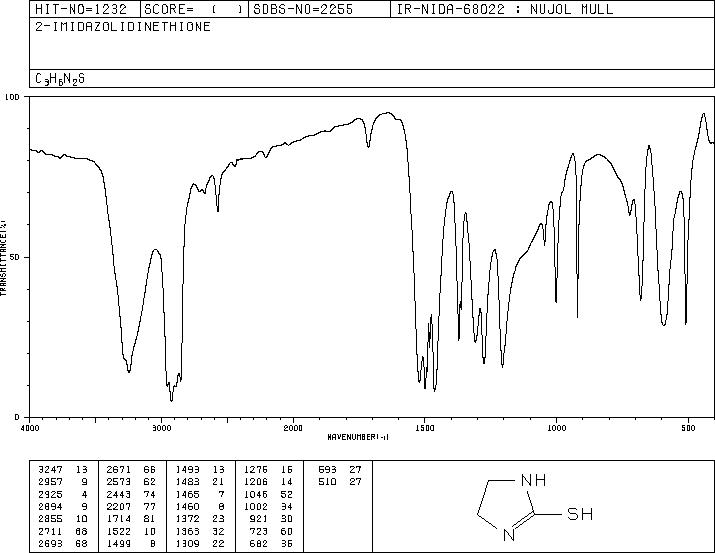The height and width of the screenshot is (553, 715).
Task: Select peak table entry 510
Action: click(x=327, y=482)
